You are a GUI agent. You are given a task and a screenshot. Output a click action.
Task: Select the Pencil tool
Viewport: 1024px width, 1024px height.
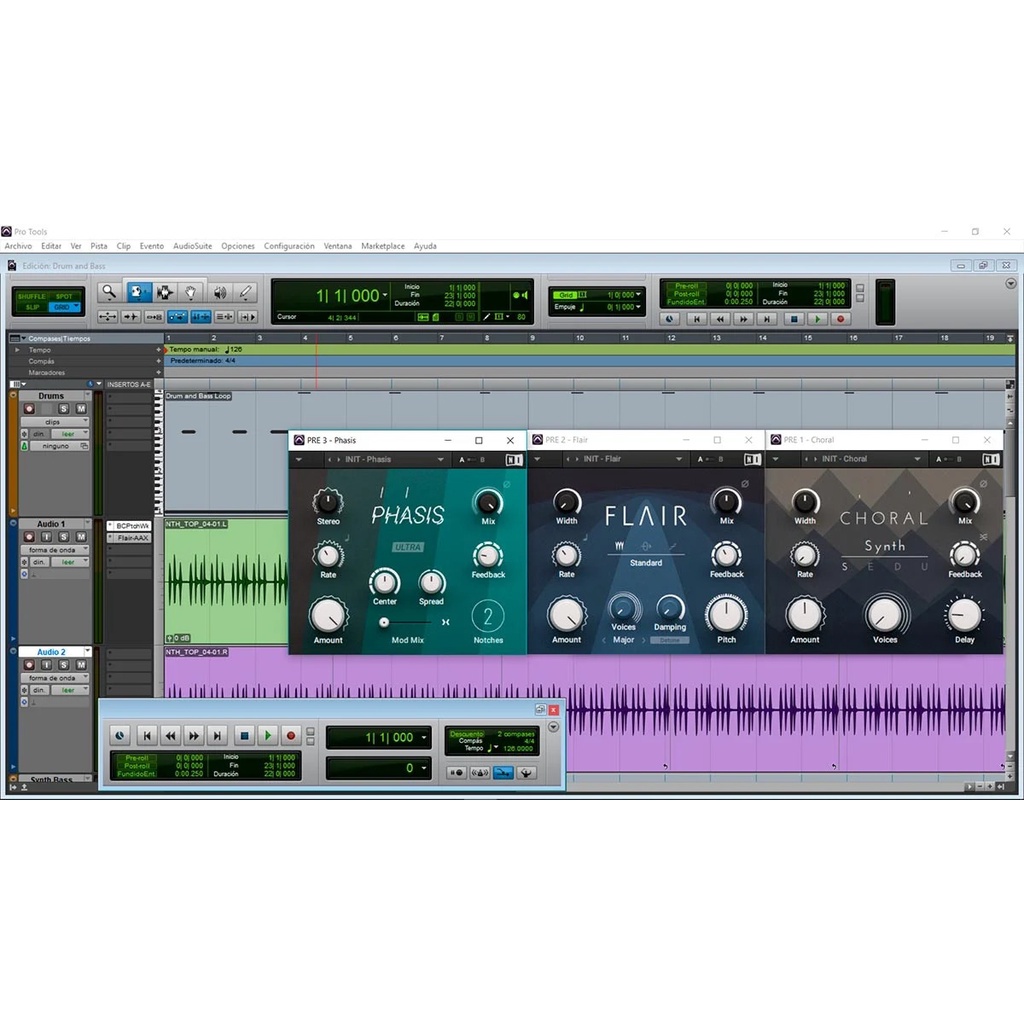tap(246, 292)
